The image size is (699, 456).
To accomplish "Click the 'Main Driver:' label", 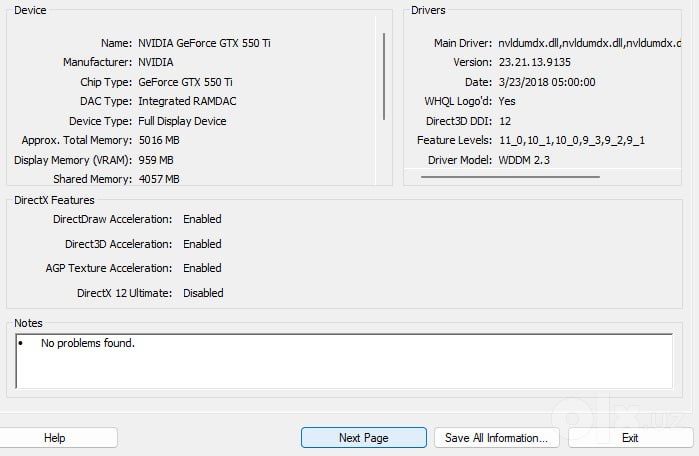I will pos(463,43).
